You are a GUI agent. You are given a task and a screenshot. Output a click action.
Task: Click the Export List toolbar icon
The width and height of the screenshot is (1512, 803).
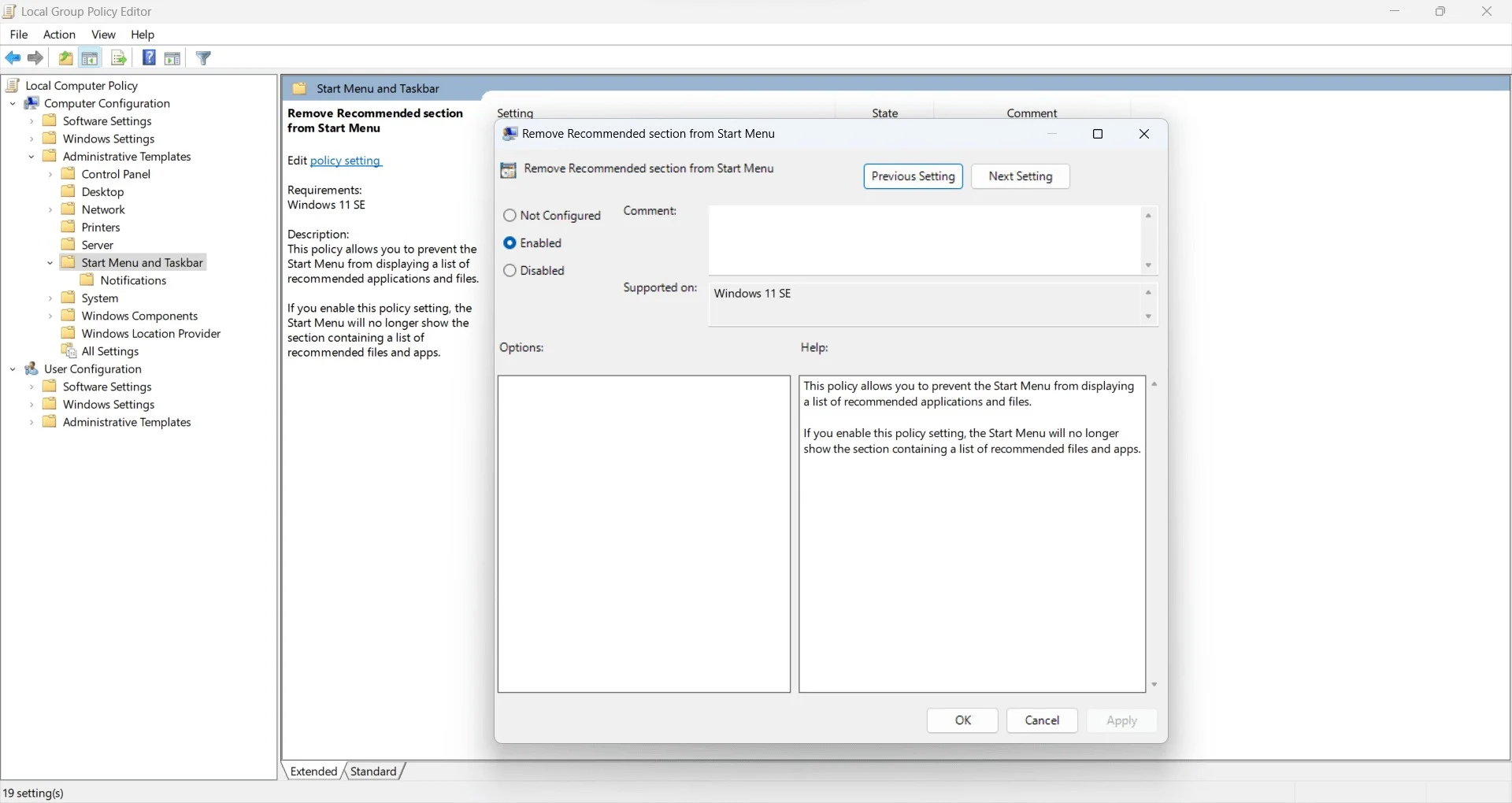pyautogui.click(x=119, y=58)
